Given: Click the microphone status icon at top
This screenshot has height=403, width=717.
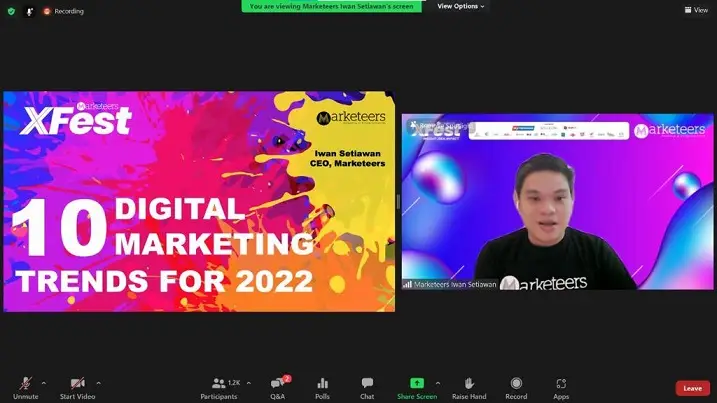Looking at the screenshot, I should (x=29, y=12).
